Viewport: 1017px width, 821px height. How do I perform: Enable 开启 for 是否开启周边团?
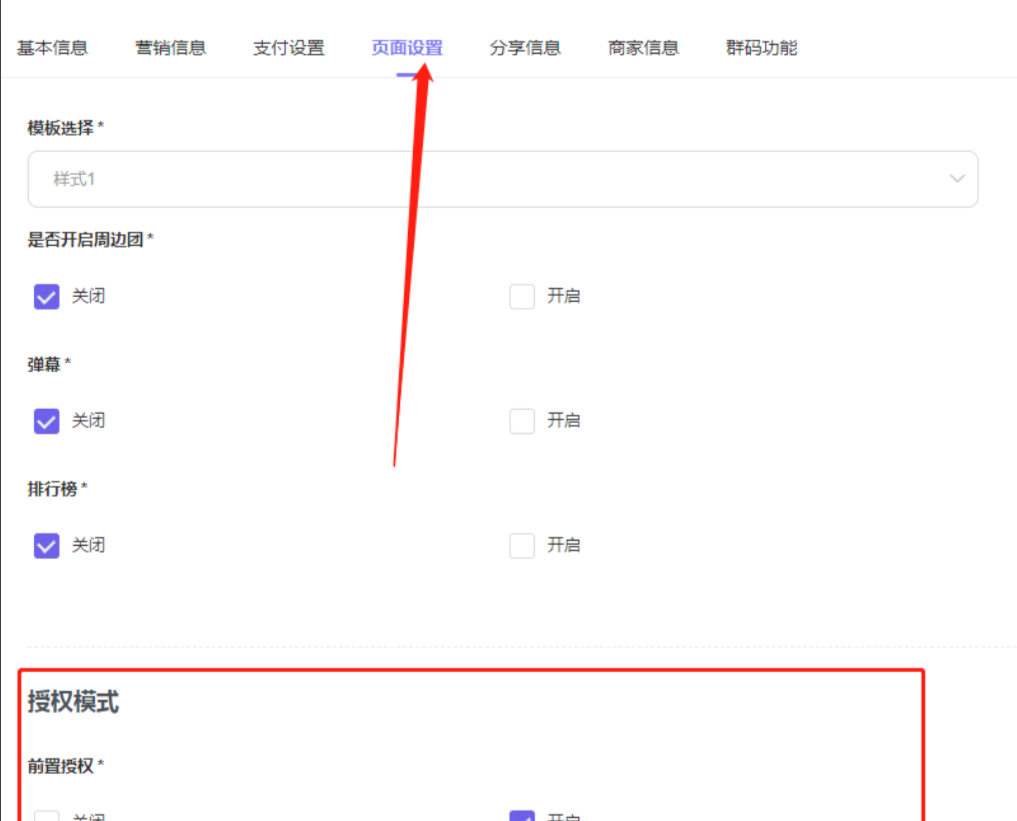pyautogui.click(x=522, y=296)
